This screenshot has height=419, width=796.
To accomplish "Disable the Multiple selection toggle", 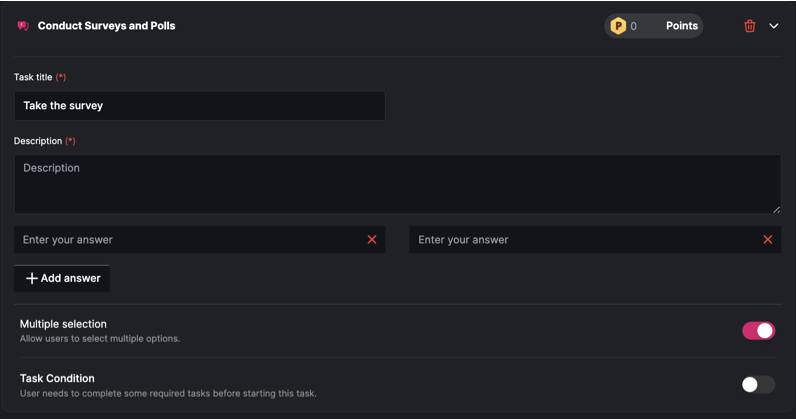I will (x=758, y=331).
